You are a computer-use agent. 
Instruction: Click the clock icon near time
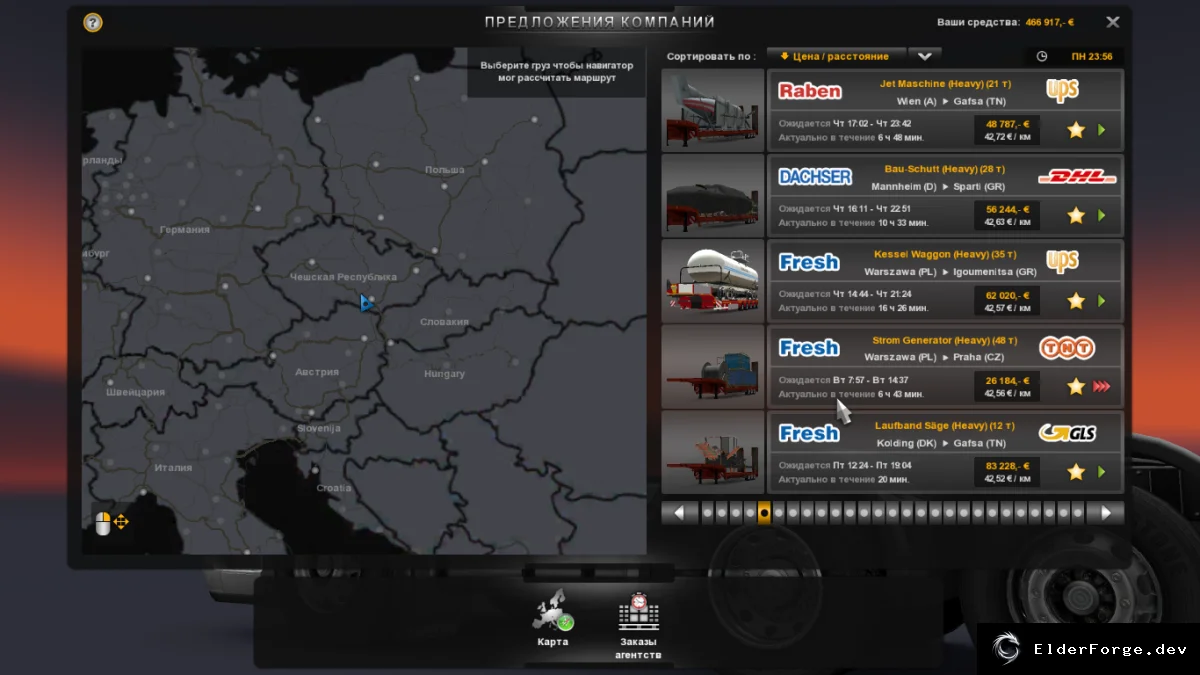[1042, 57]
